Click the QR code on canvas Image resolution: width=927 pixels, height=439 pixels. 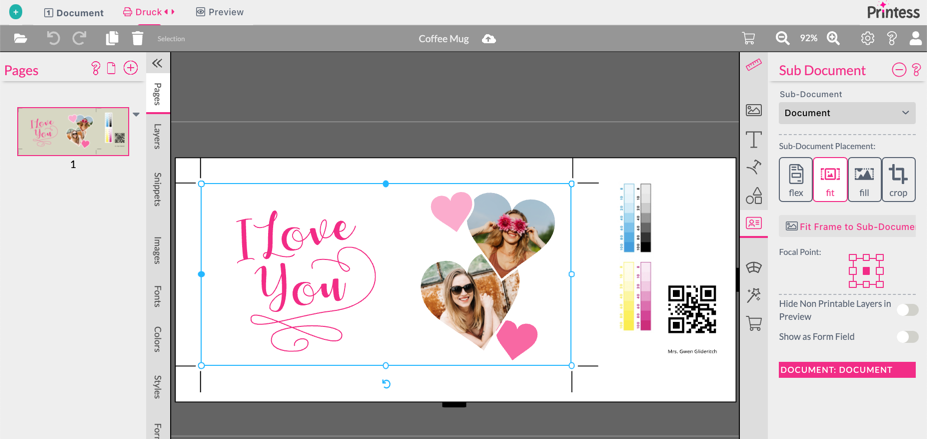692,309
